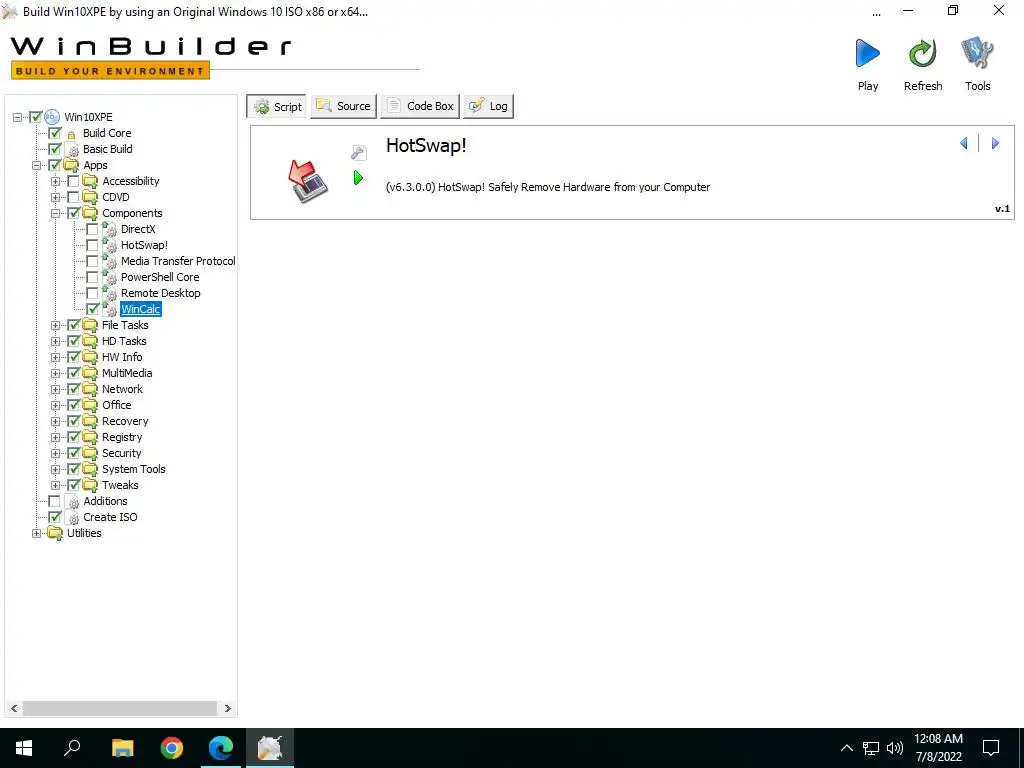Click the Apps folder icon
1024x768 pixels.
click(71, 165)
